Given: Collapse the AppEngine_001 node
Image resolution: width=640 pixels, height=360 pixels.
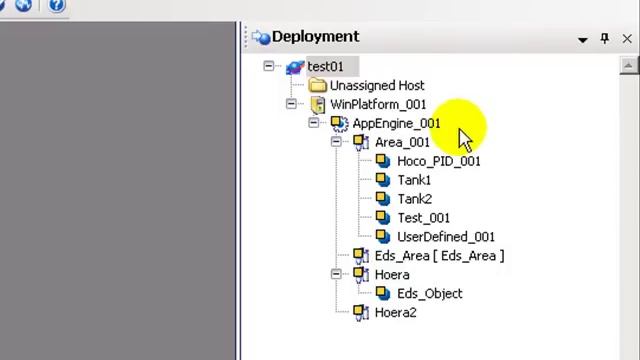Looking at the screenshot, I should coord(313,122).
